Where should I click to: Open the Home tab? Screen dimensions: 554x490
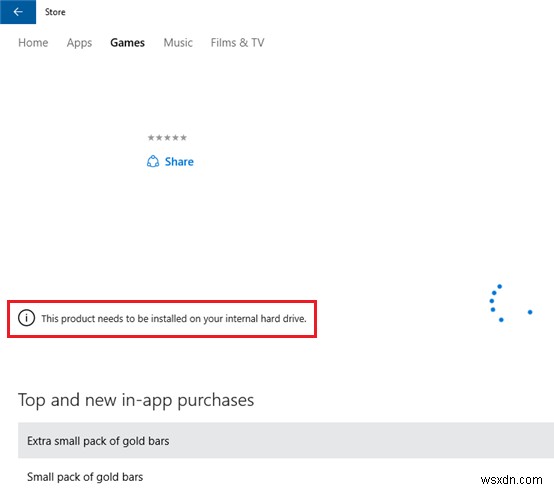coord(33,43)
